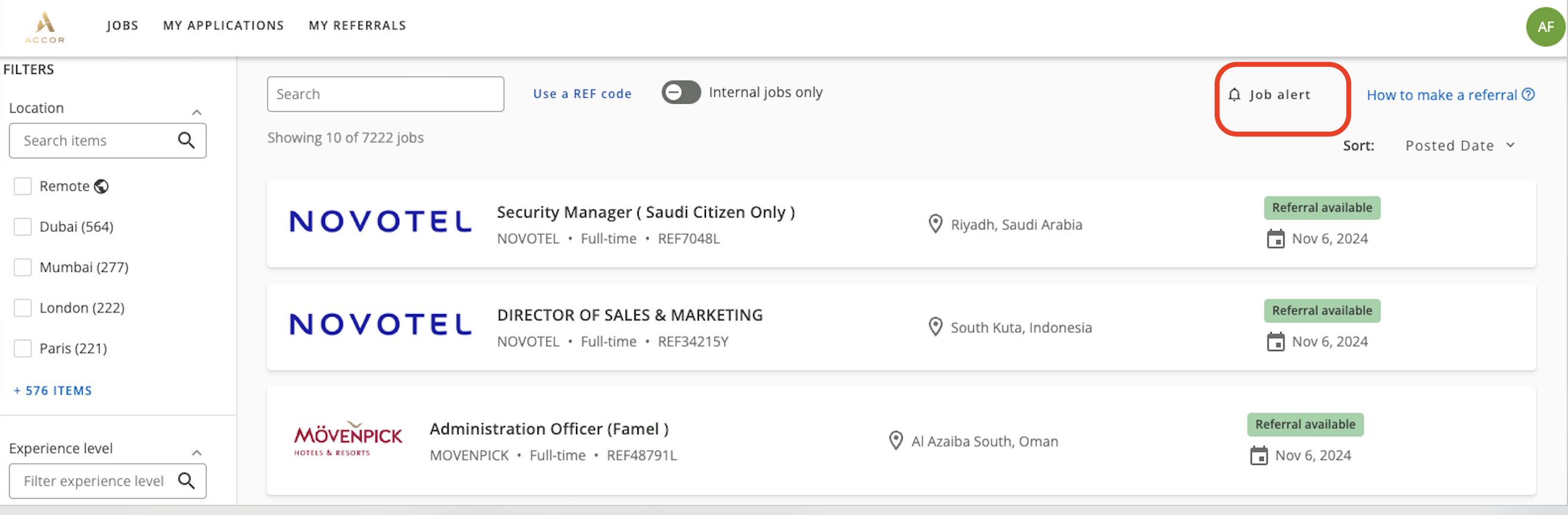1568x515 pixels.
Task: Click the Al Azaiba South, Oman location text
Action: click(x=984, y=441)
